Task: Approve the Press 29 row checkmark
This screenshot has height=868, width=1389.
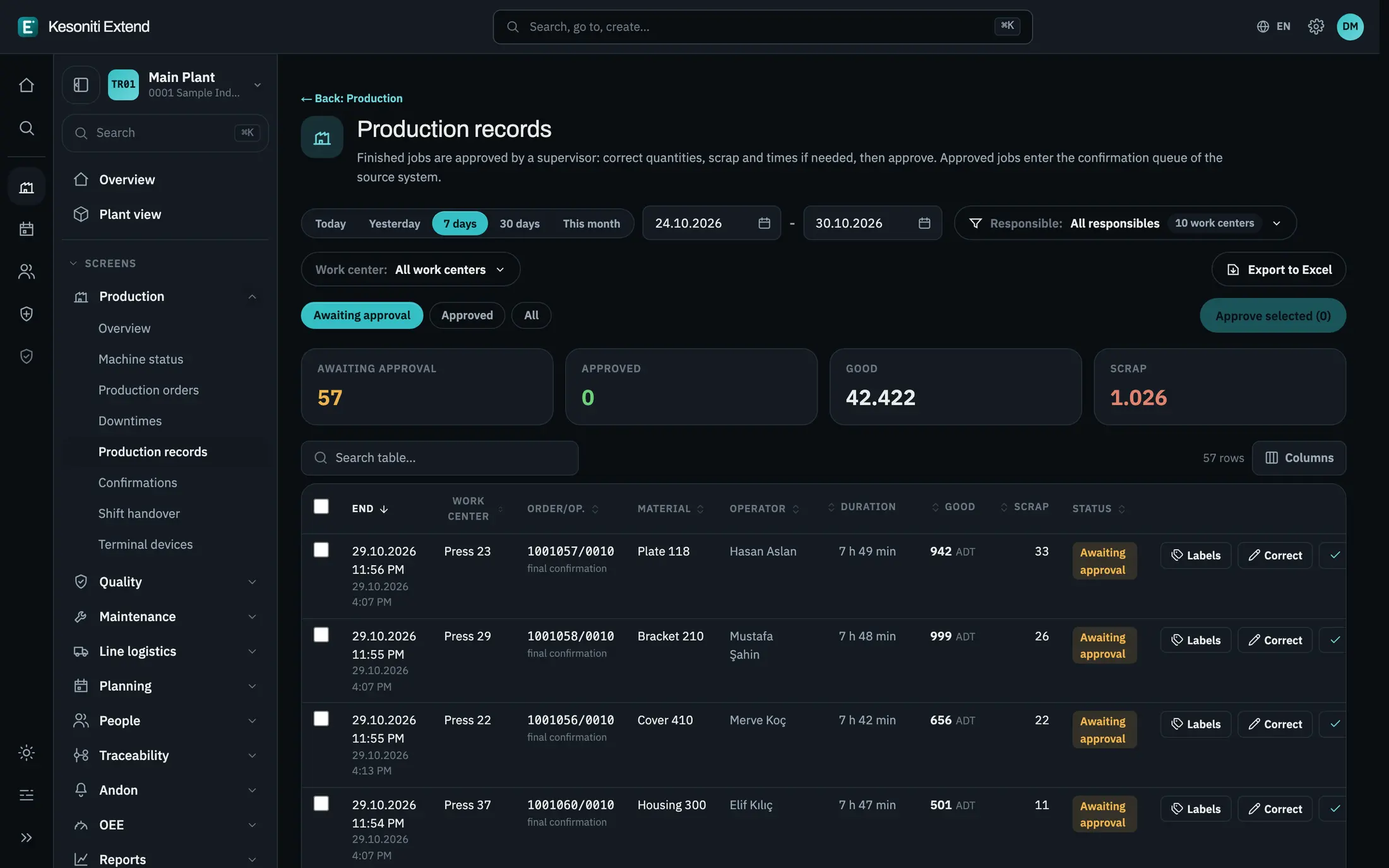Action: pyautogui.click(x=1334, y=640)
